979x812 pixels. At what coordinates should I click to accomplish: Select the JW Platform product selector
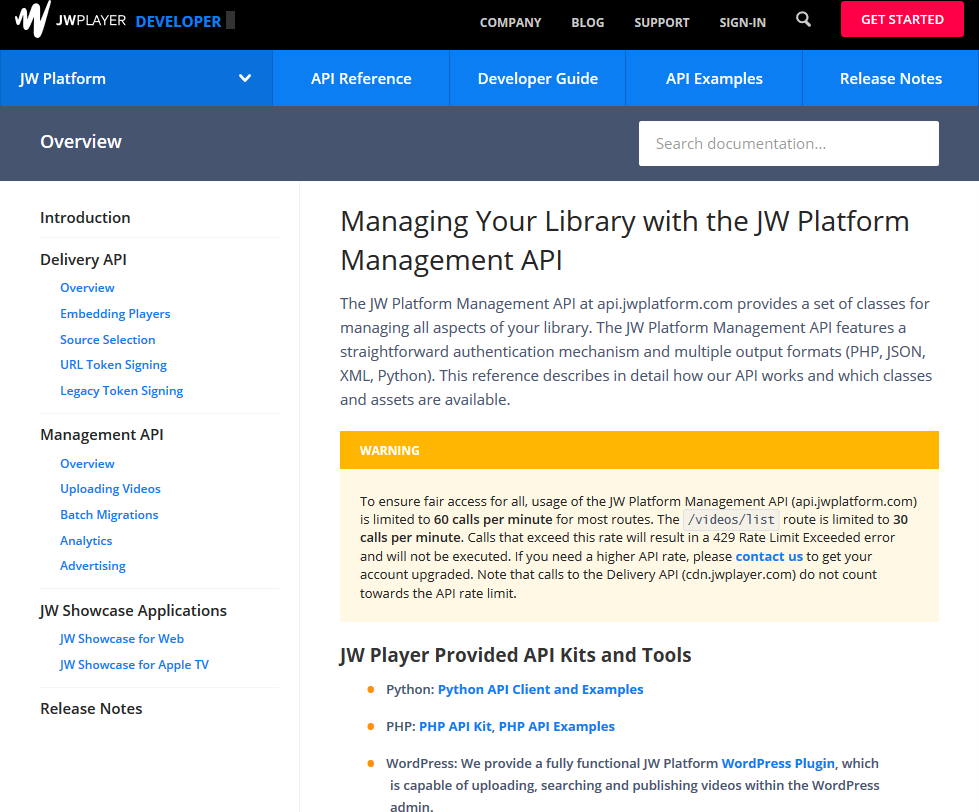point(136,79)
